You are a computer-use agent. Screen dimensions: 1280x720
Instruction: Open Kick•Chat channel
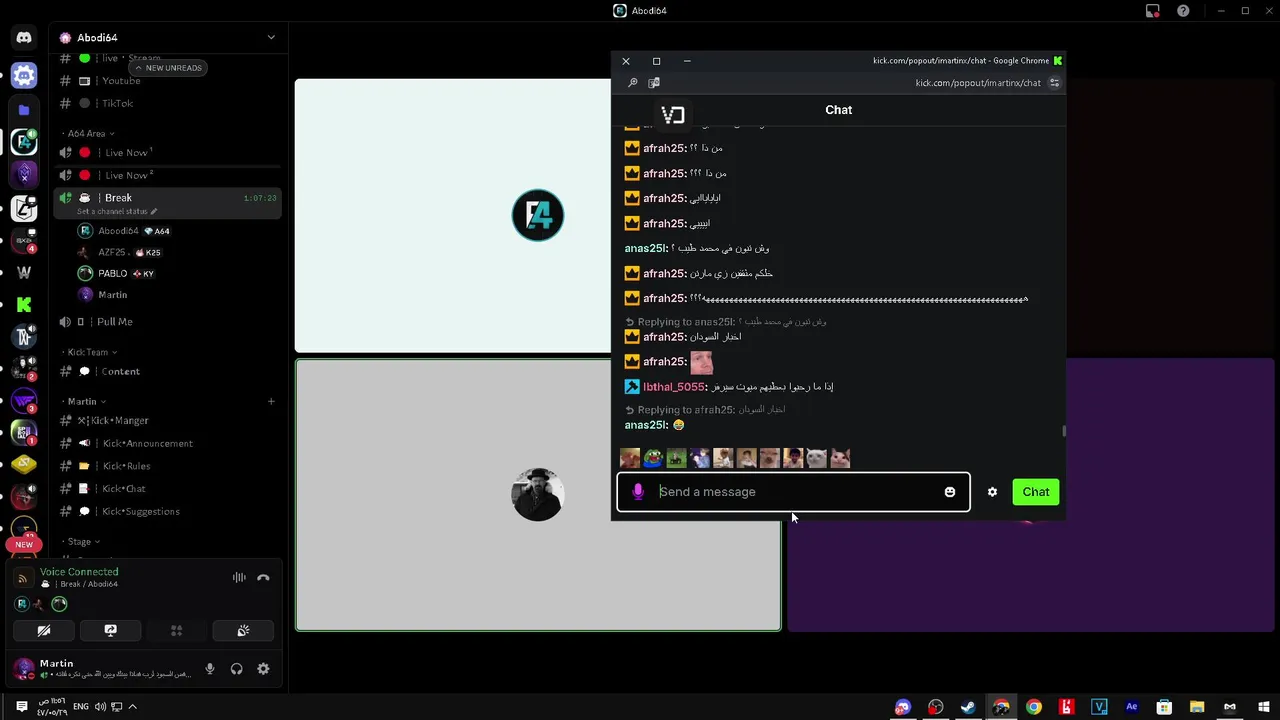click(167, 488)
